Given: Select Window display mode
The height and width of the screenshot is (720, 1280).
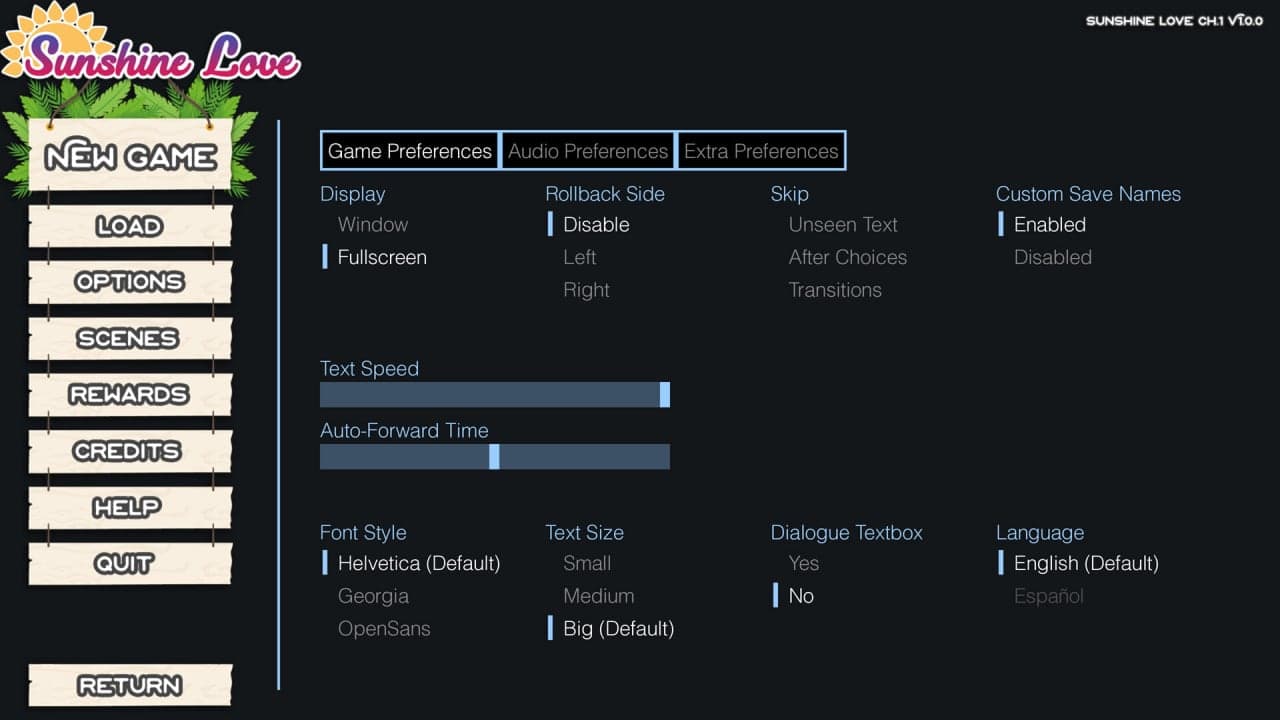Looking at the screenshot, I should coord(372,224).
